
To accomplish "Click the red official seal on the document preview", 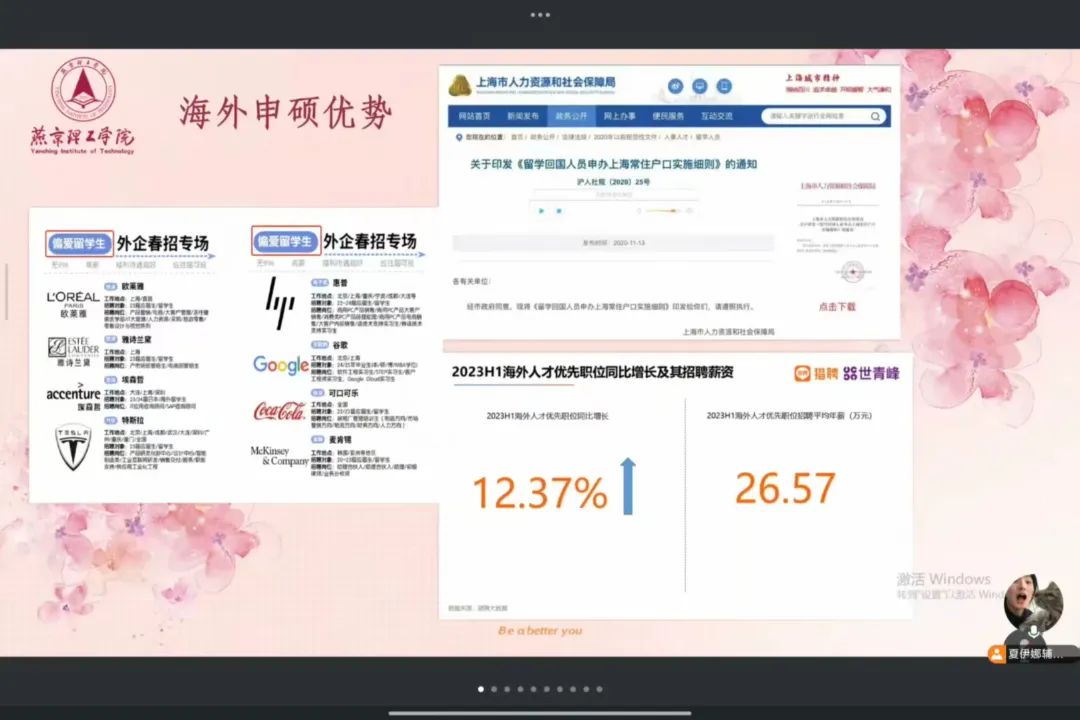I will tap(853, 271).
